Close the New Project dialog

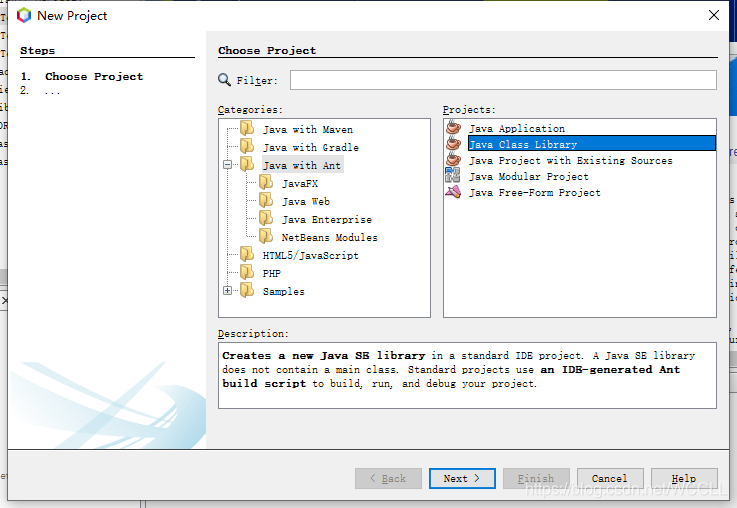coord(713,15)
